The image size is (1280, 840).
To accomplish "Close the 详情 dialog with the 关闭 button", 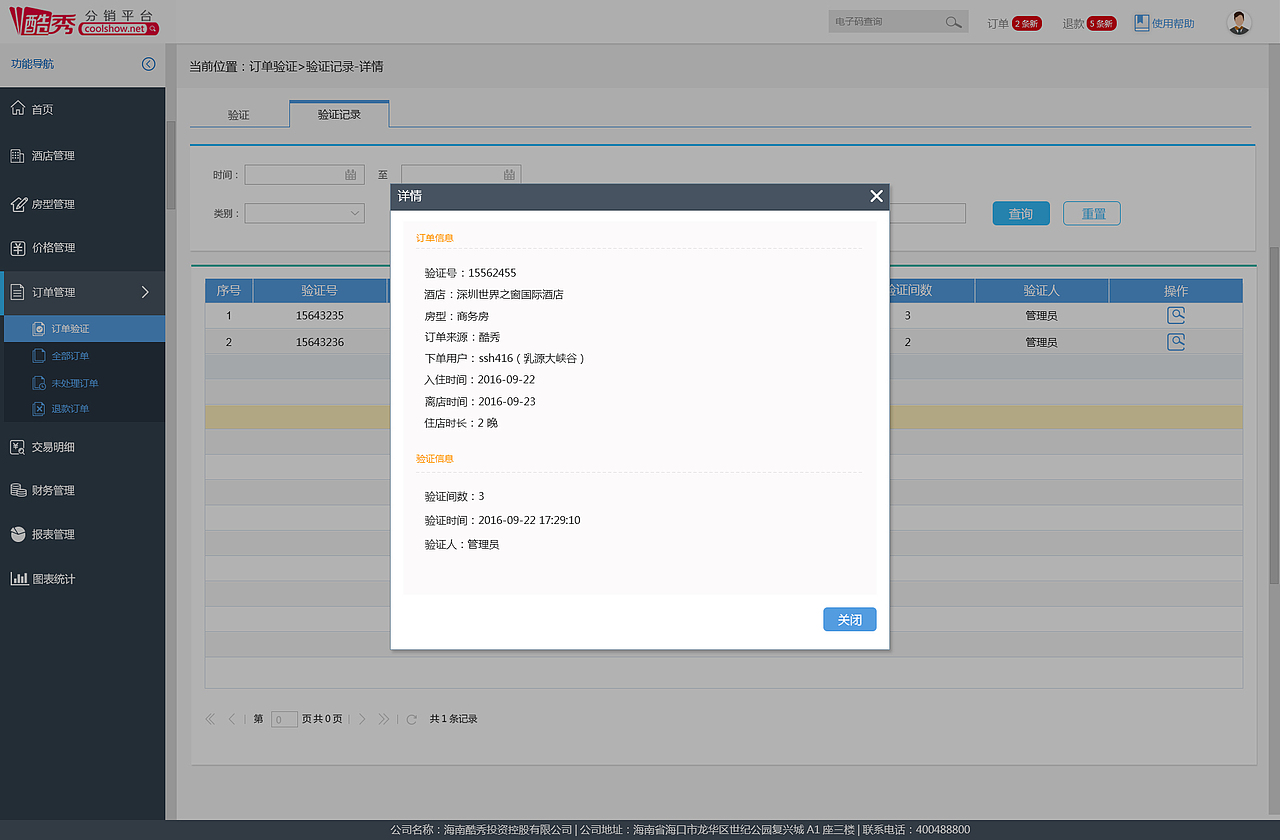I will [x=849, y=619].
